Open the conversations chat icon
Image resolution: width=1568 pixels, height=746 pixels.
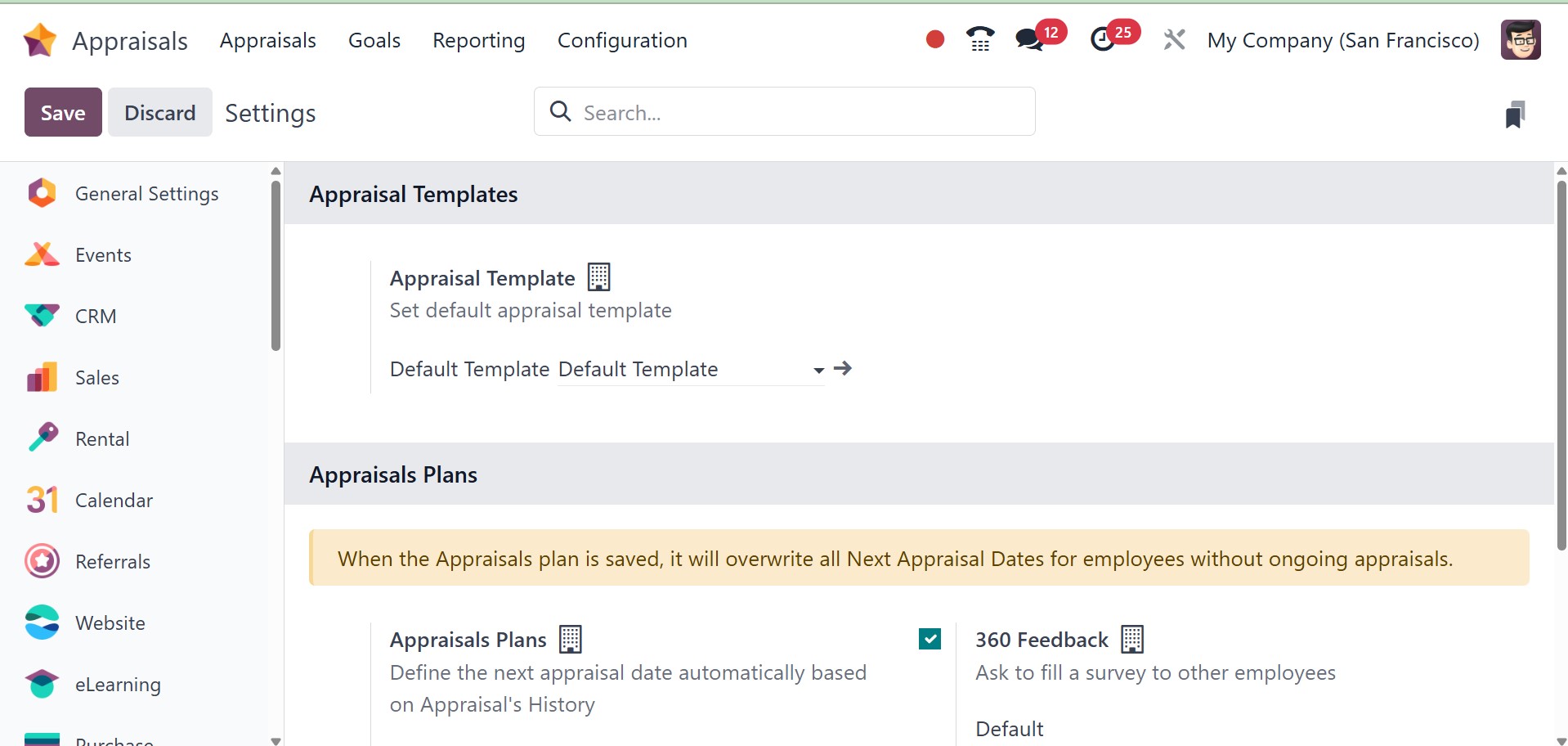(x=1029, y=39)
